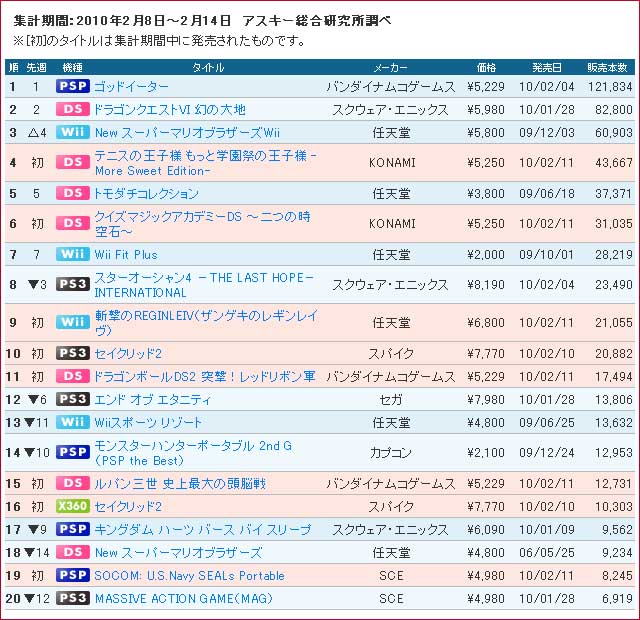Open the Wii Fit Plus link
Image resolution: width=640 pixels, height=620 pixels.
126,255
